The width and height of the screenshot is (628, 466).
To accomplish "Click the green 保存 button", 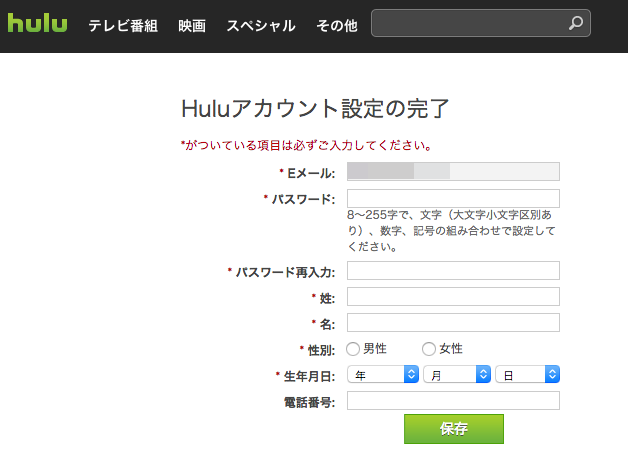I will point(454,429).
